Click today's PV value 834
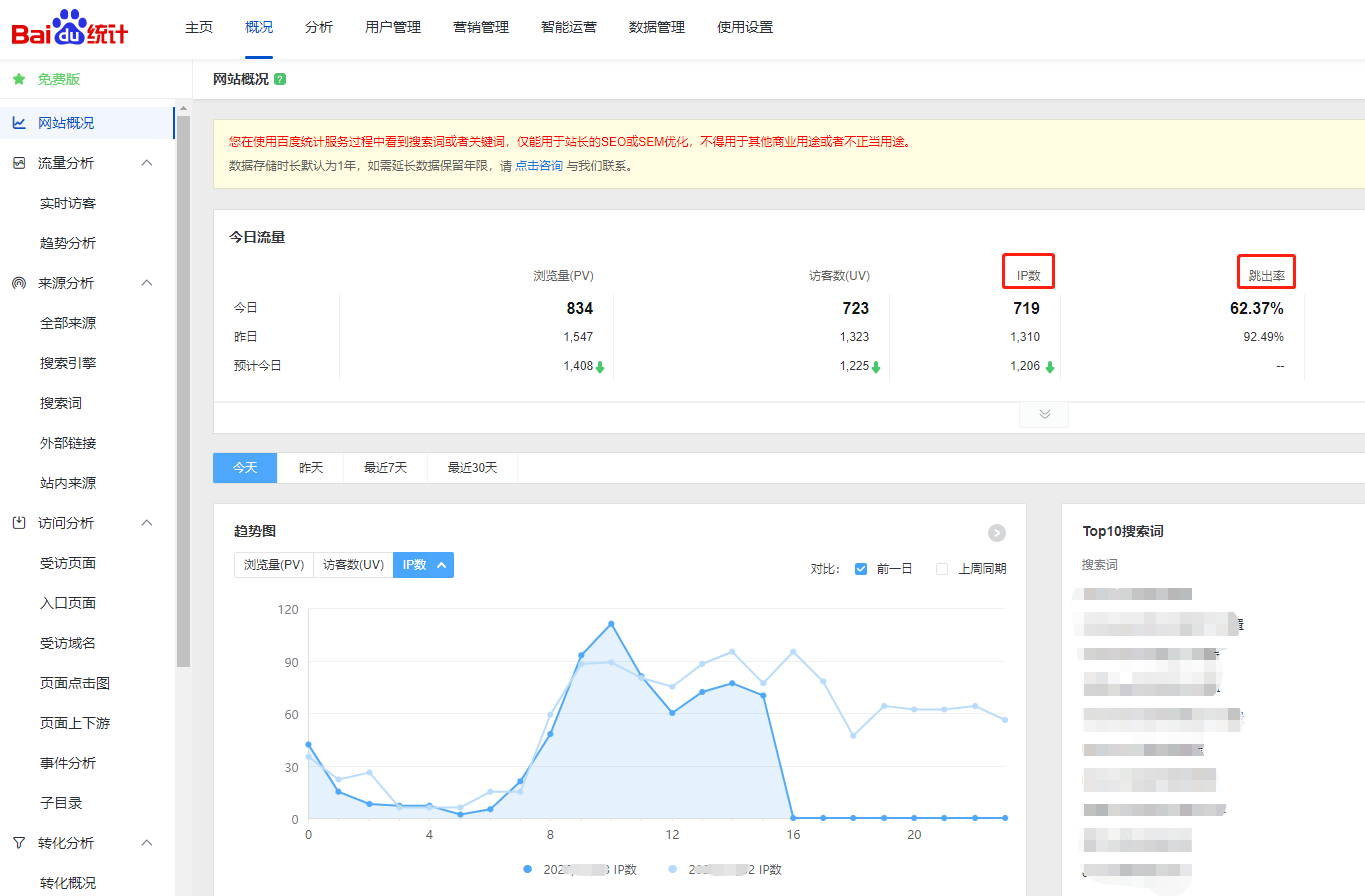 point(579,308)
